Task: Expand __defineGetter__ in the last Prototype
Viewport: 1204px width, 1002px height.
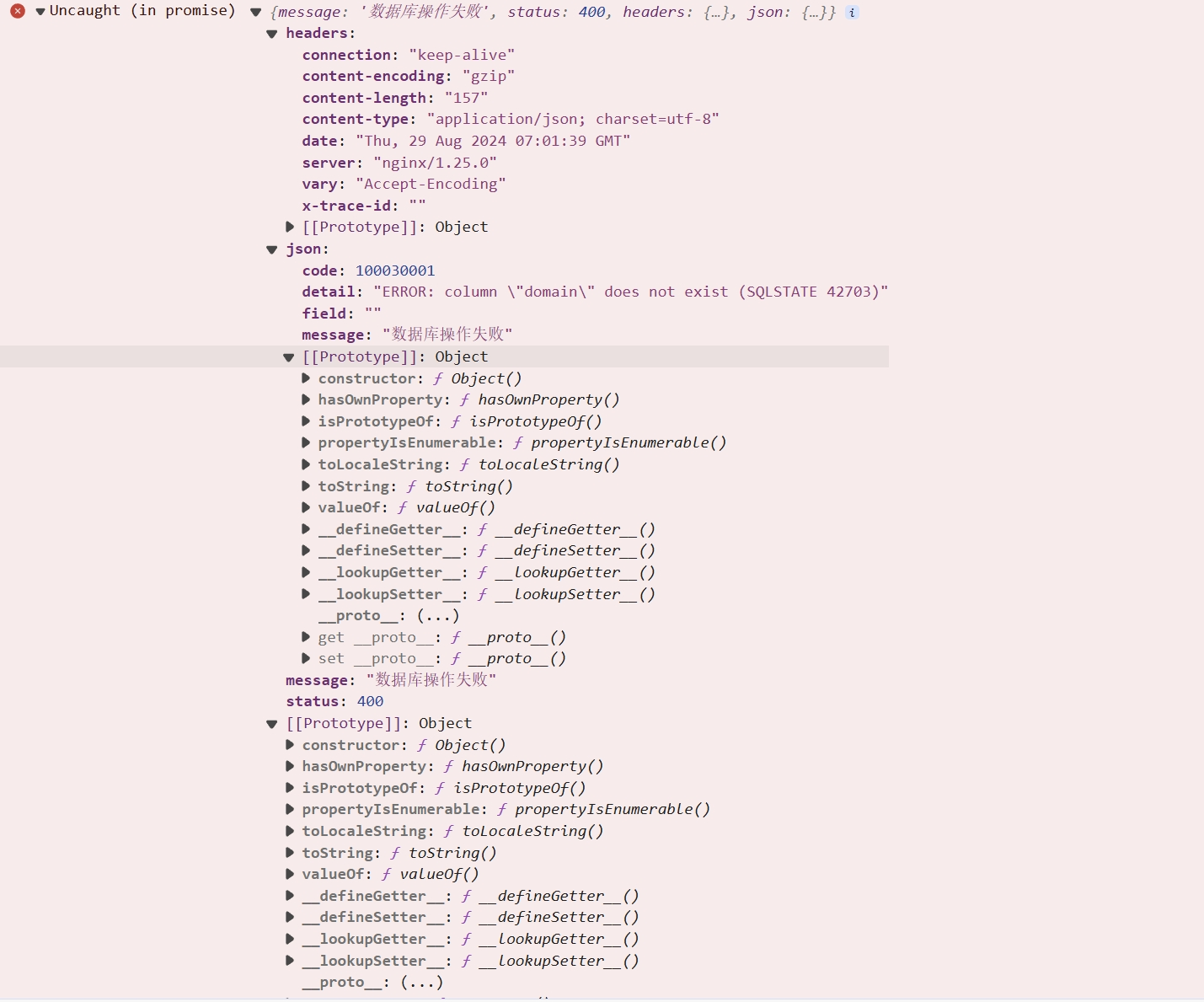Action: point(290,896)
